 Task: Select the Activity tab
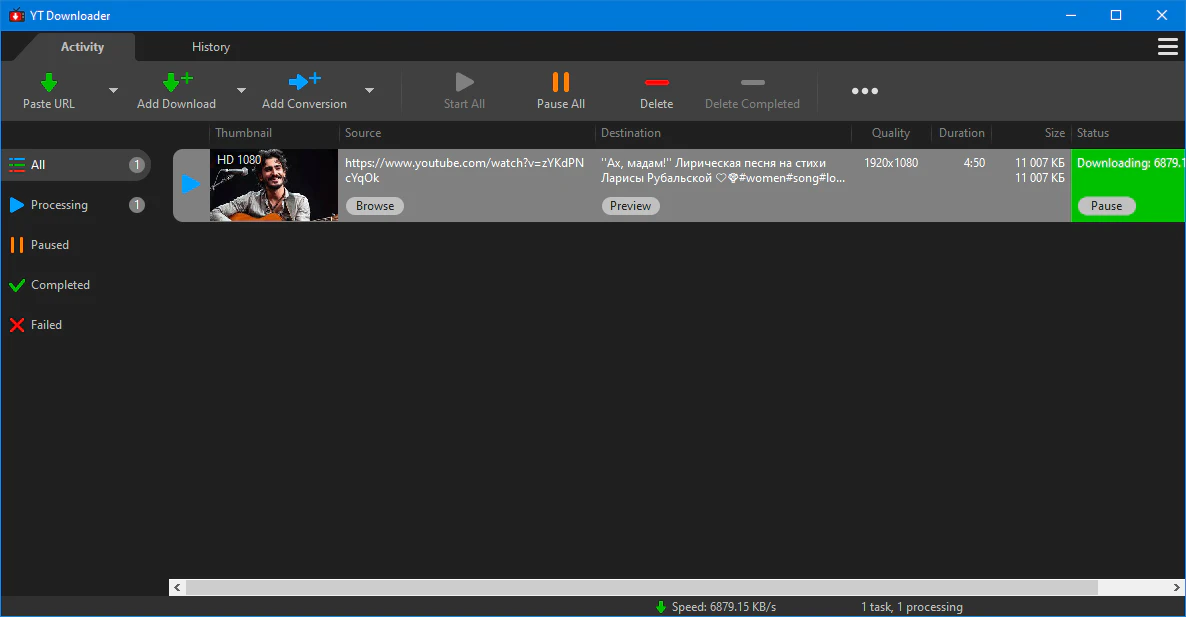tap(82, 47)
